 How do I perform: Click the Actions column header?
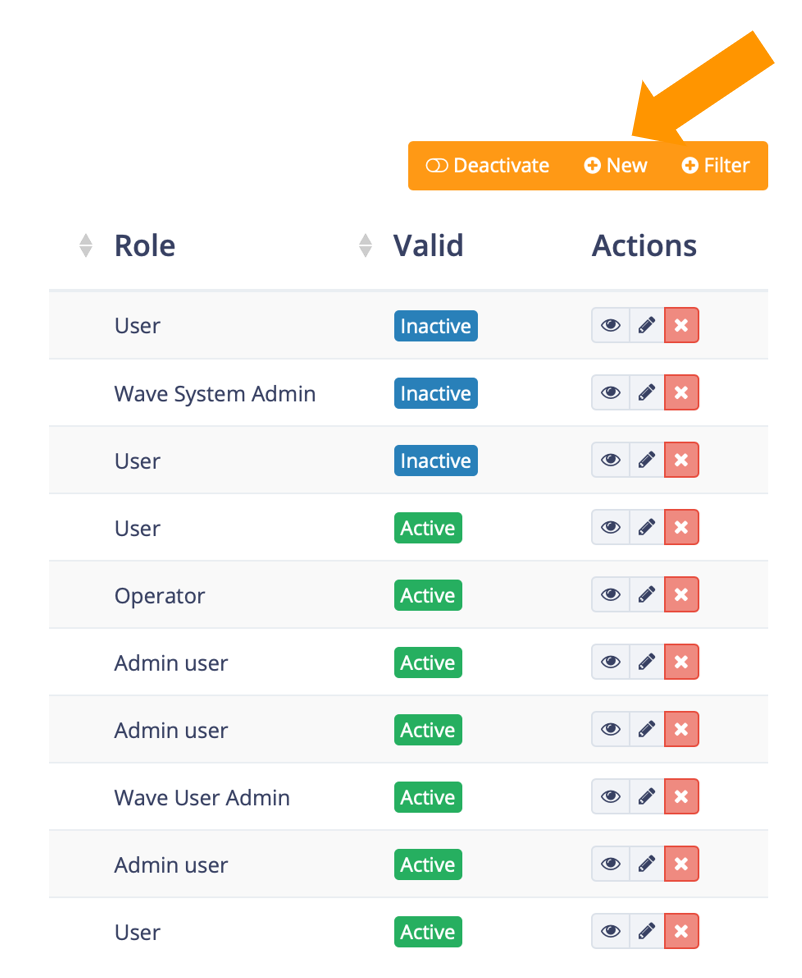pos(644,245)
